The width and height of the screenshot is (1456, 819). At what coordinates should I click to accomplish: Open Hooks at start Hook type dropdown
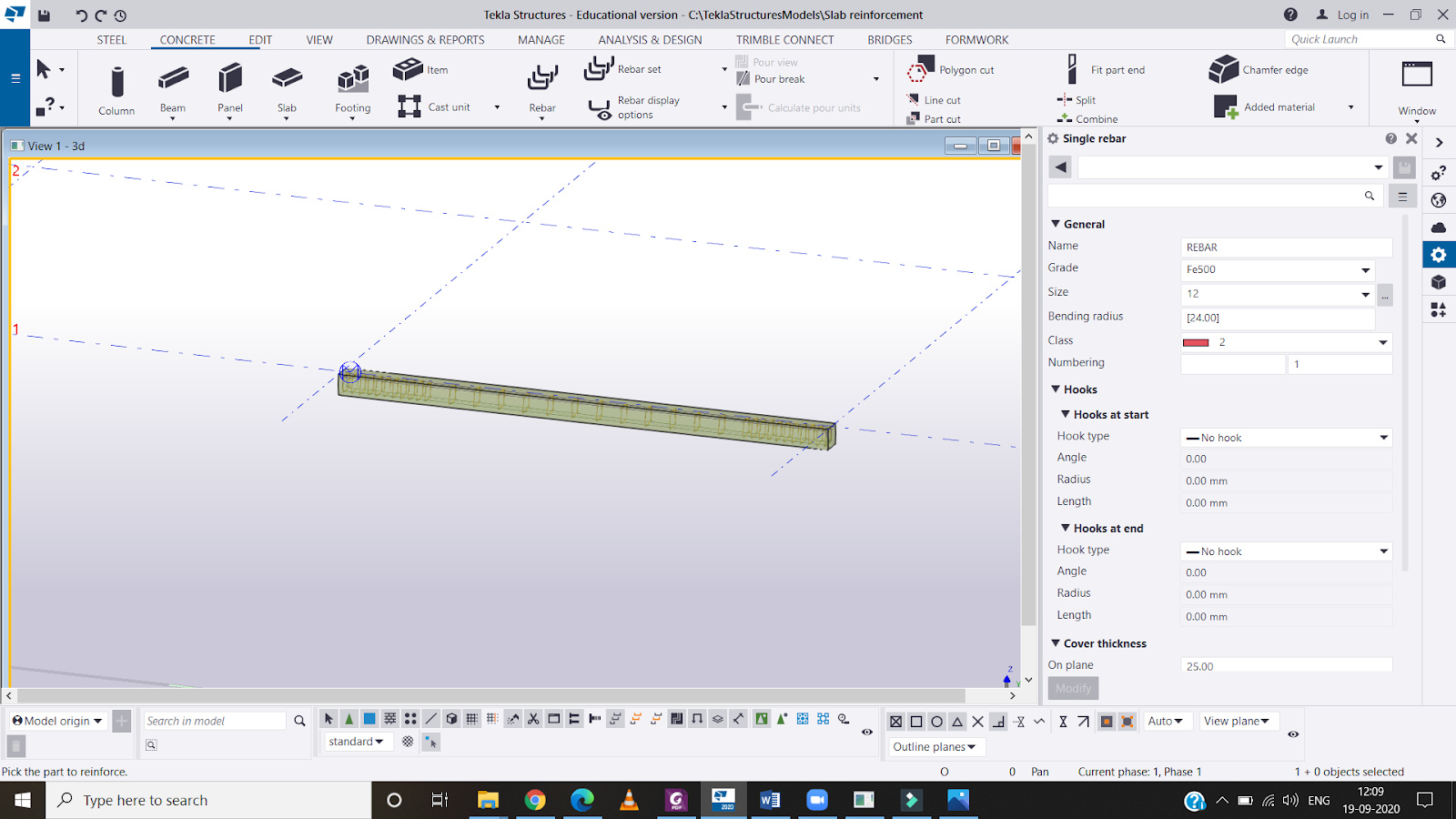click(x=1287, y=438)
